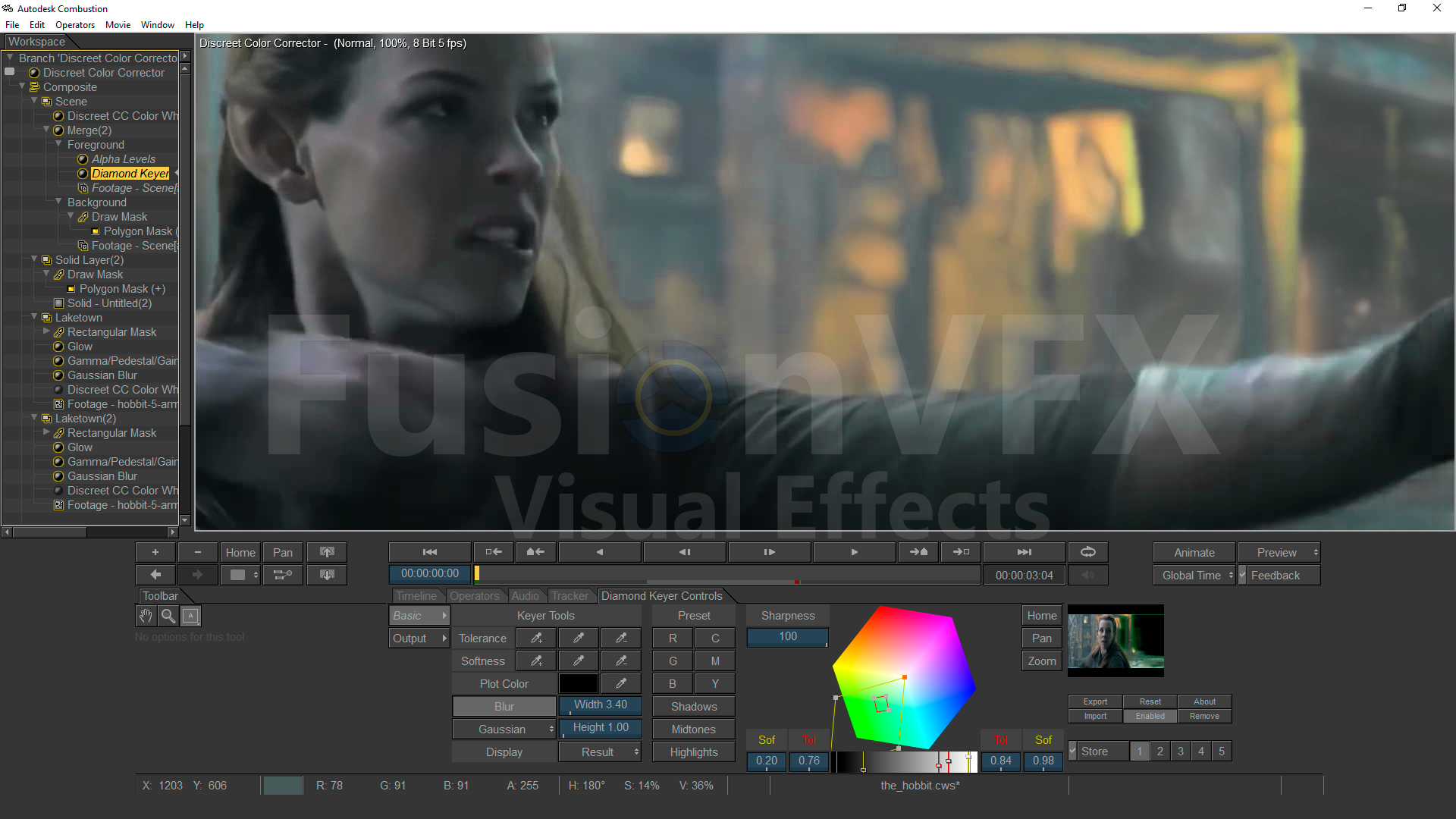Expand Rectangular Mask under Laketown(2)

tap(46, 432)
